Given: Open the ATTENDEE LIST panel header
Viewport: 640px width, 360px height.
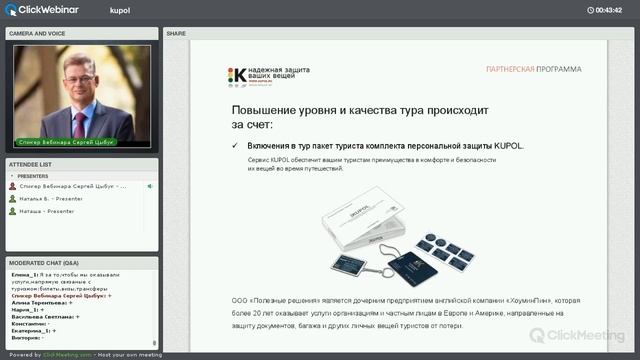Looking at the screenshot, I should tap(82, 164).
